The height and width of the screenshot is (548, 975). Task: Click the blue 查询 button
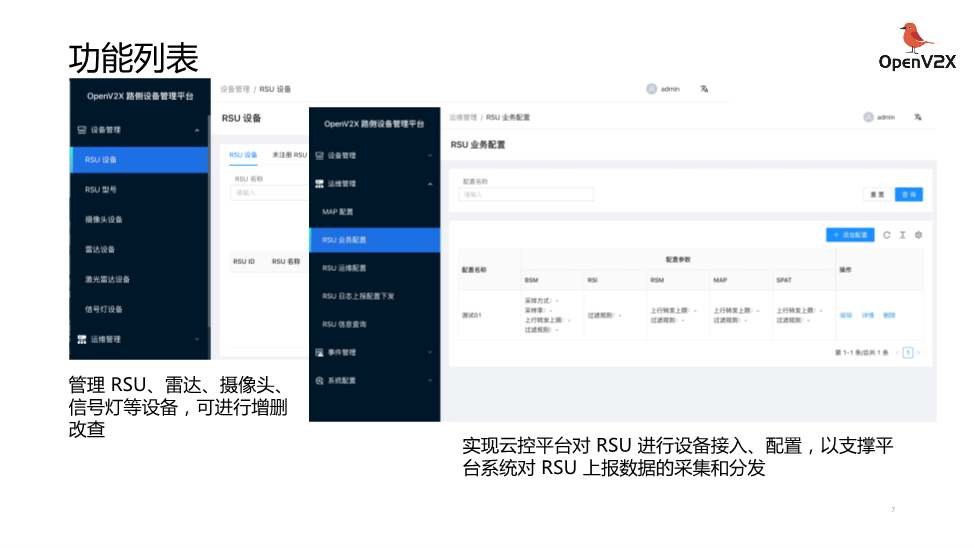pyautogui.click(x=908, y=195)
